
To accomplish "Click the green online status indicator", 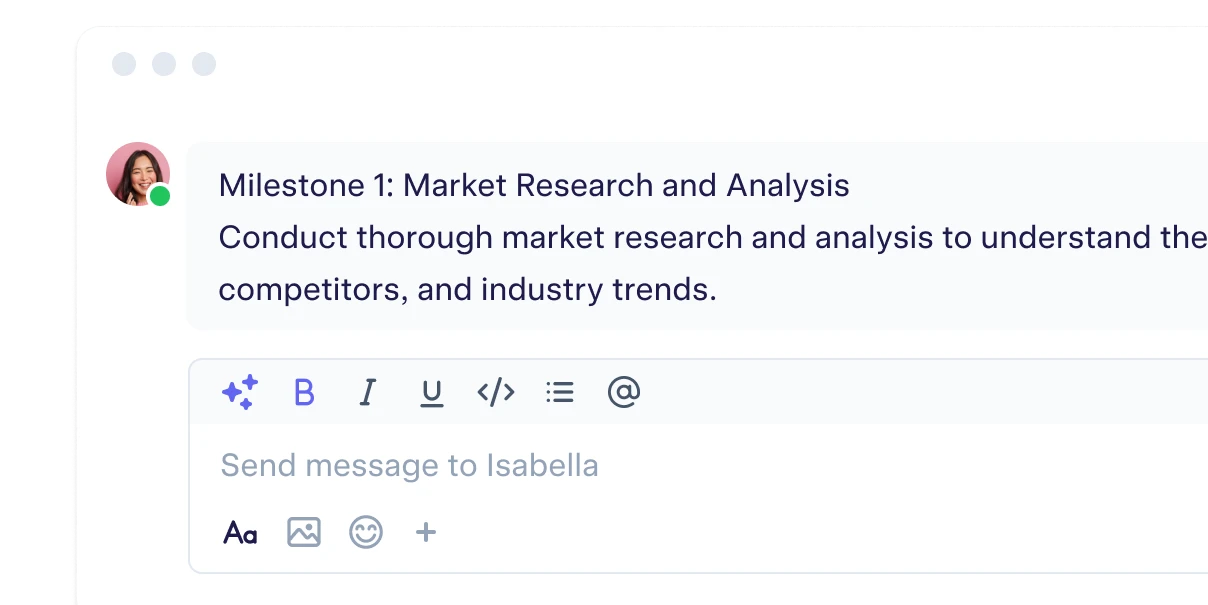I will click(x=160, y=196).
